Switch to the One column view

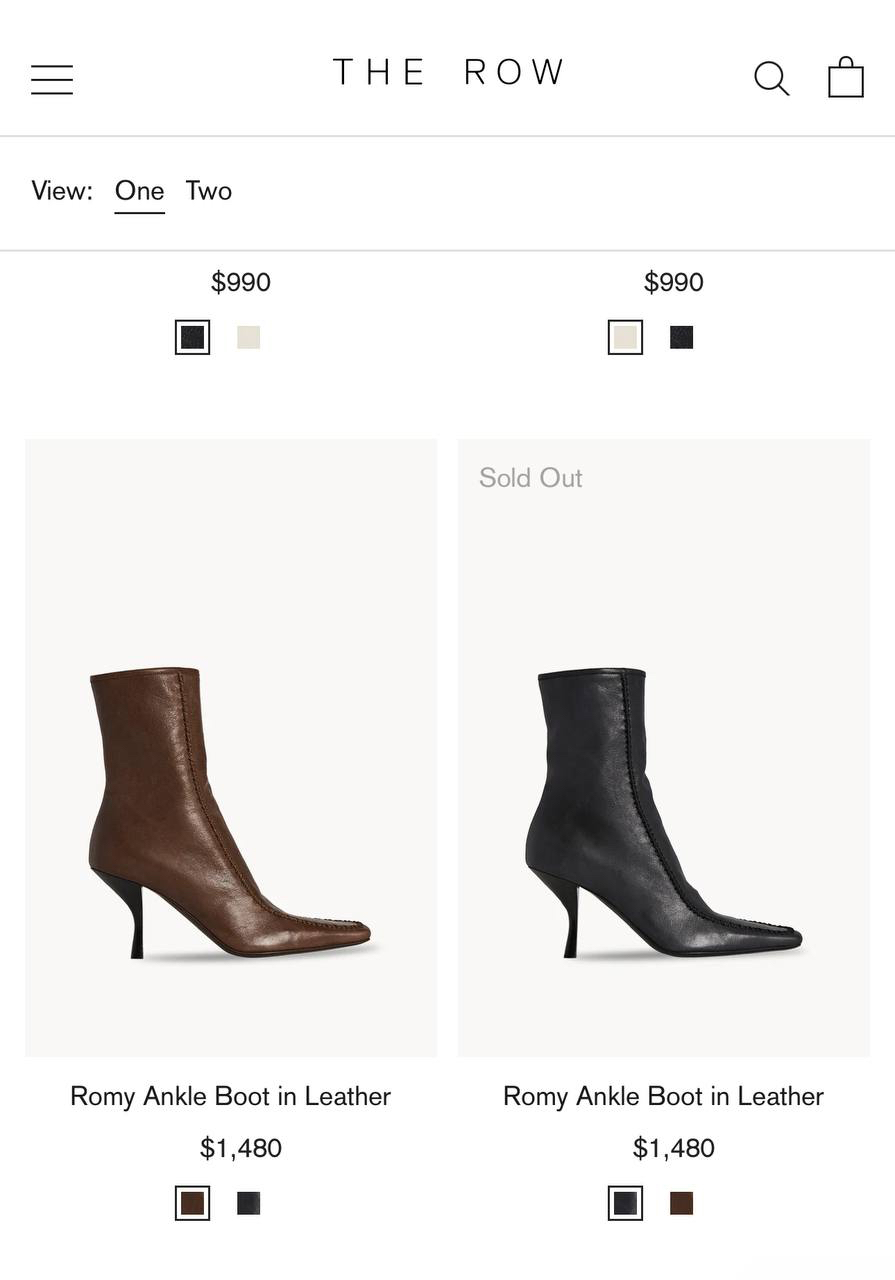point(139,191)
